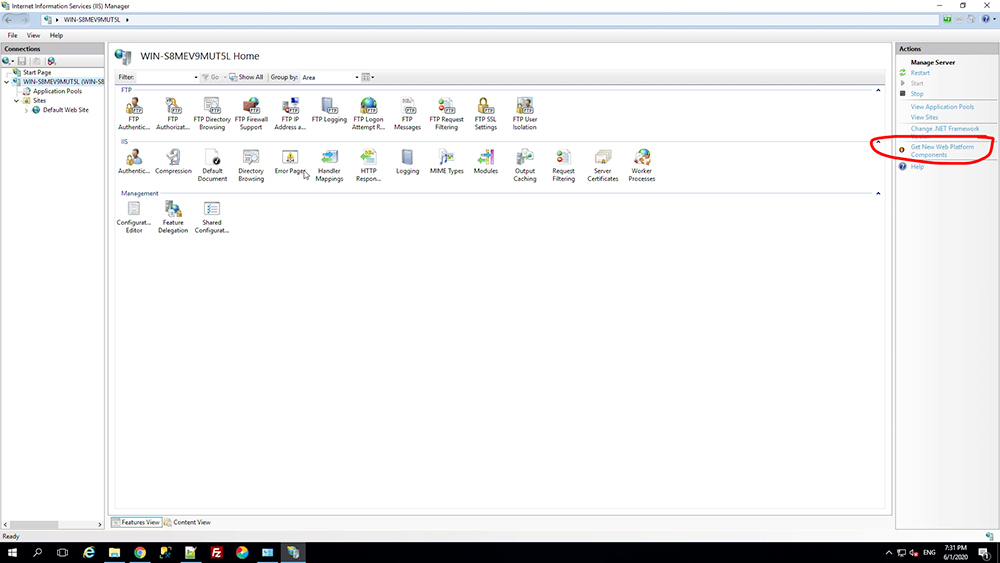Click the Filter input field

tap(167, 77)
